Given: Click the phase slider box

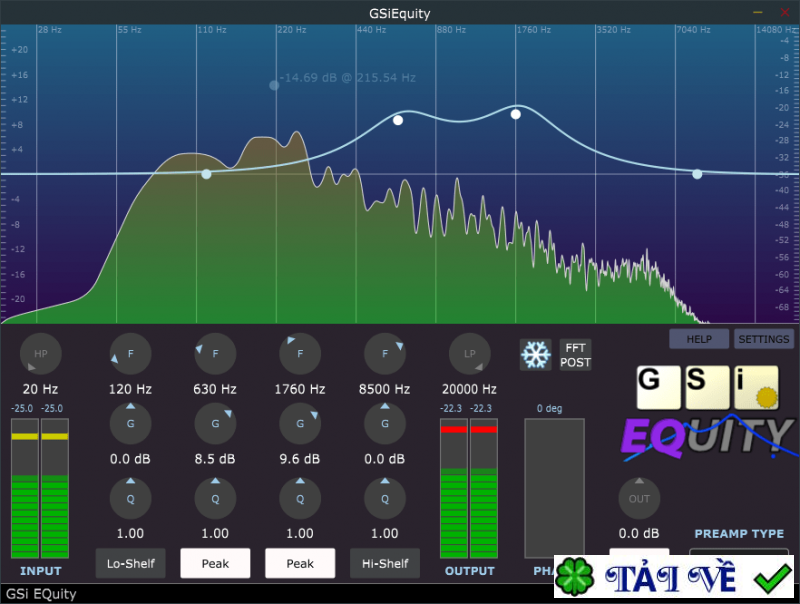Looking at the screenshot, I should [x=554, y=487].
